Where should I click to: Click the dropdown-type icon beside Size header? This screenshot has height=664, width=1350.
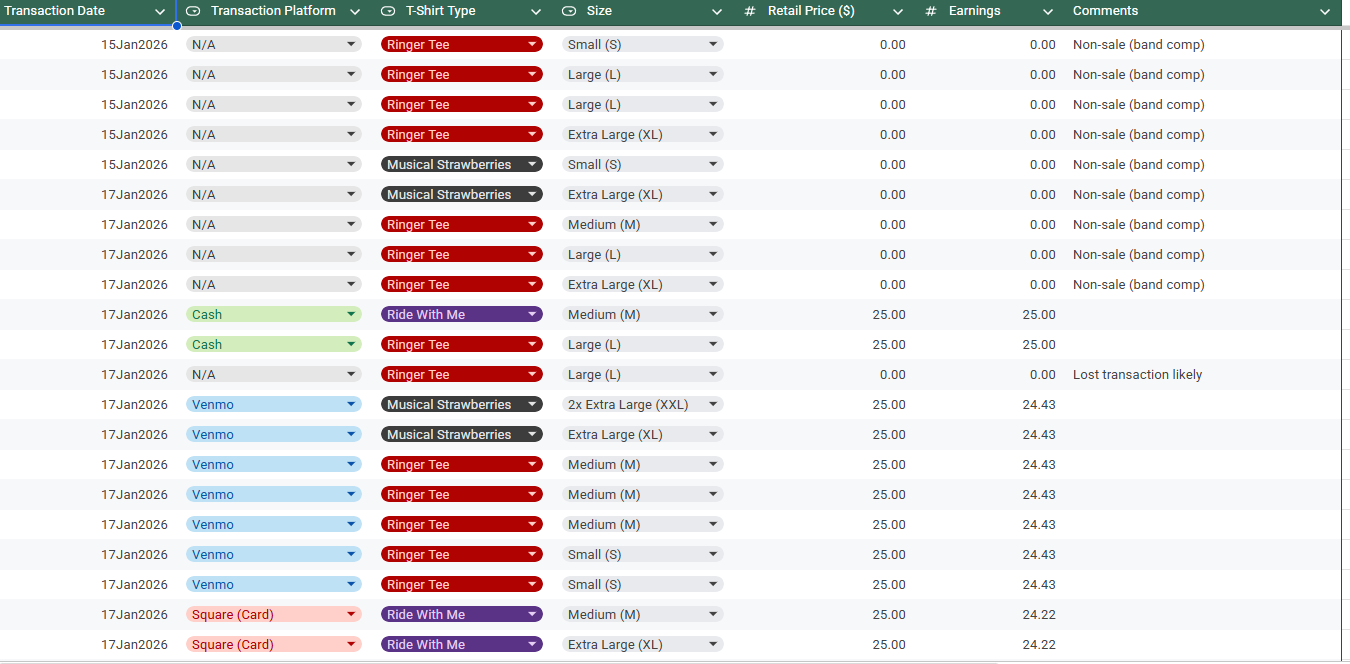click(x=569, y=11)
